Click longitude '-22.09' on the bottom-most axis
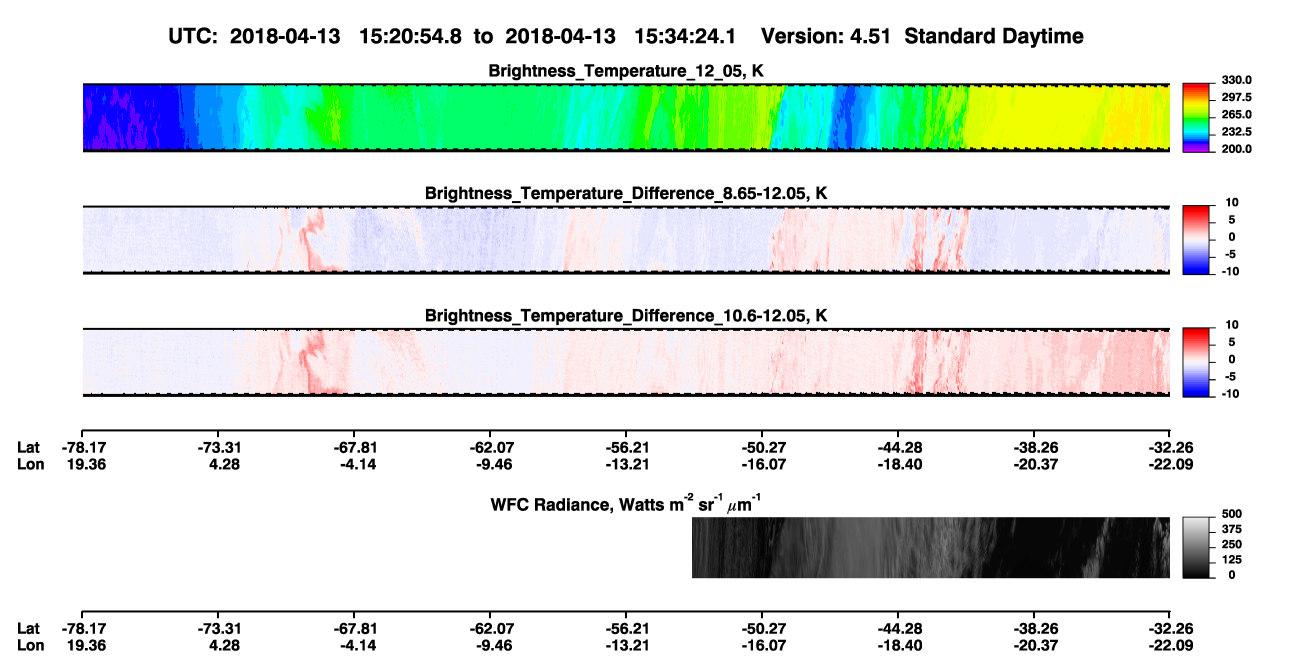This screenshot has width=1300, height=667. point(1170,644)
